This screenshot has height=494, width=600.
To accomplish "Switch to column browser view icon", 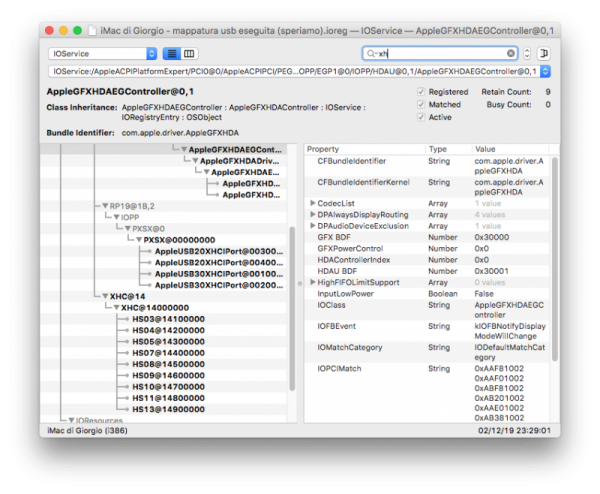I will coord(190,53).
